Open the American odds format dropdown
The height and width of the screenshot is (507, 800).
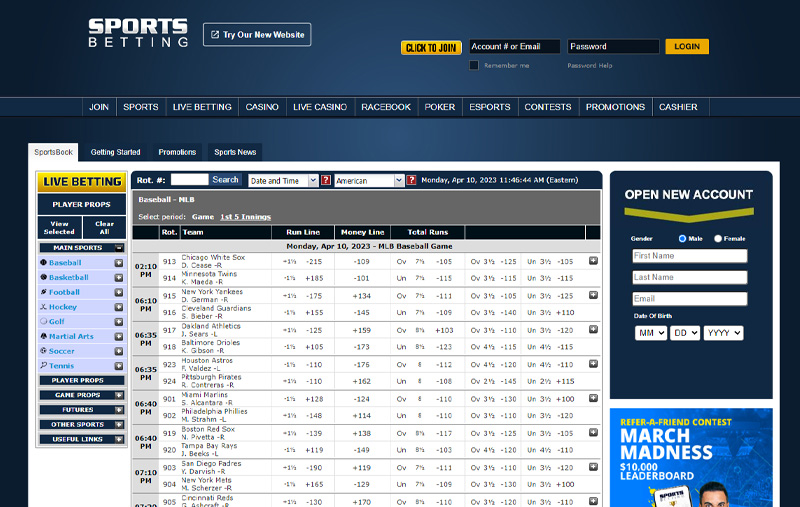coord(369,181)
